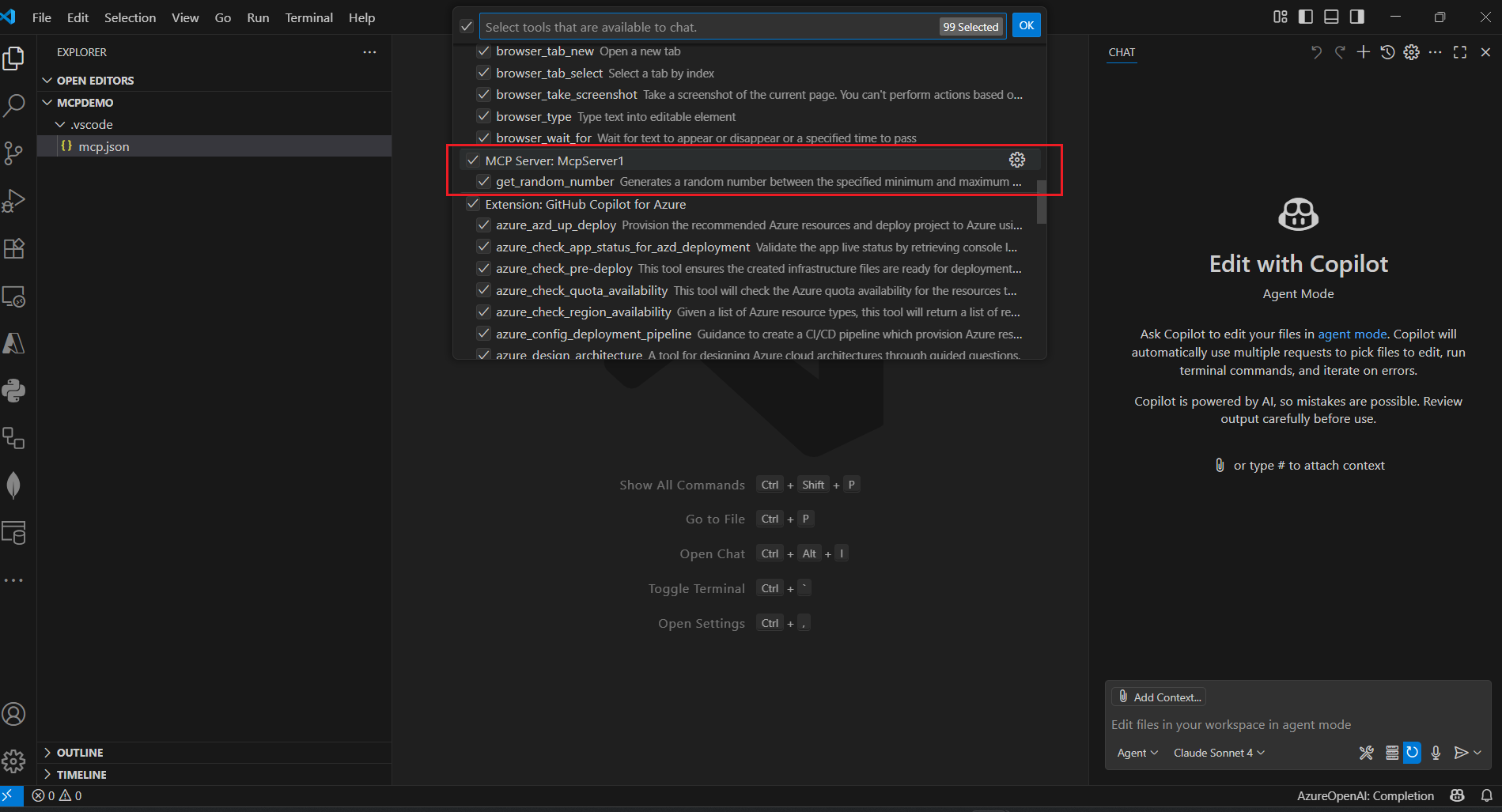This screenshot has width=1502, height=812.
Task: Start voice chat microphone icon
Action: (1436, 753)
